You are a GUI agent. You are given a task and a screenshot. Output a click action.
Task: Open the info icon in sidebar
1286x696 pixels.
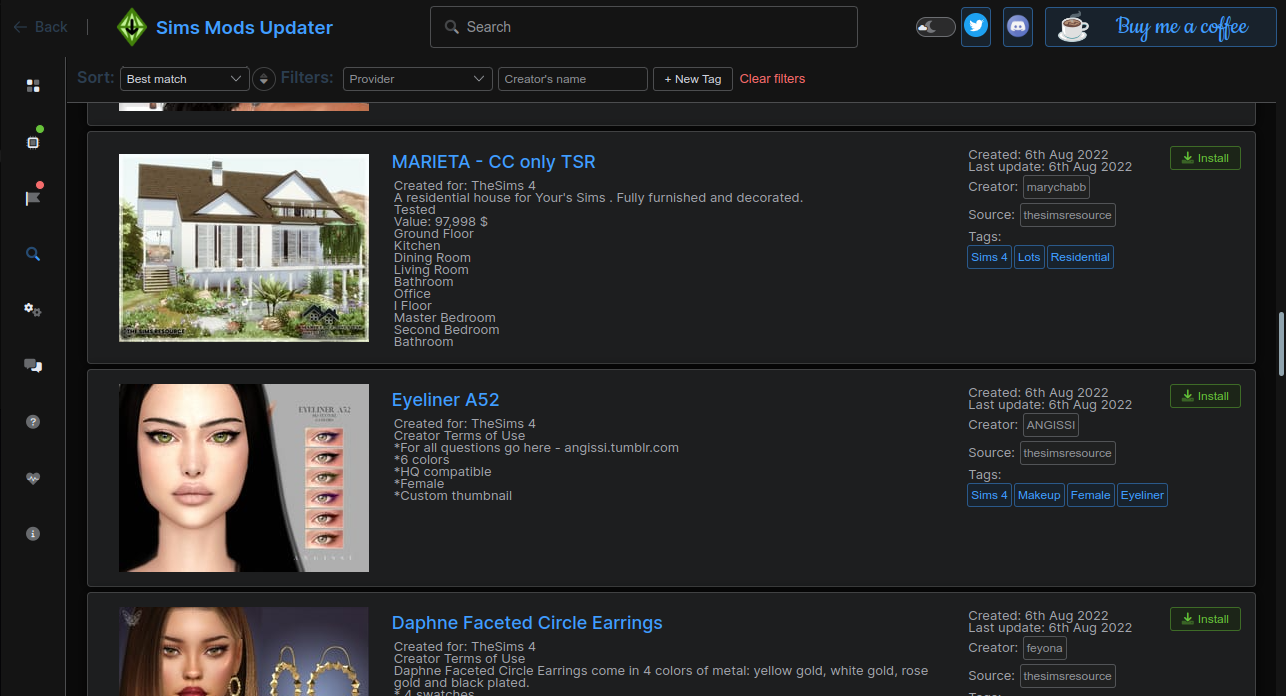tap(33, 534)
